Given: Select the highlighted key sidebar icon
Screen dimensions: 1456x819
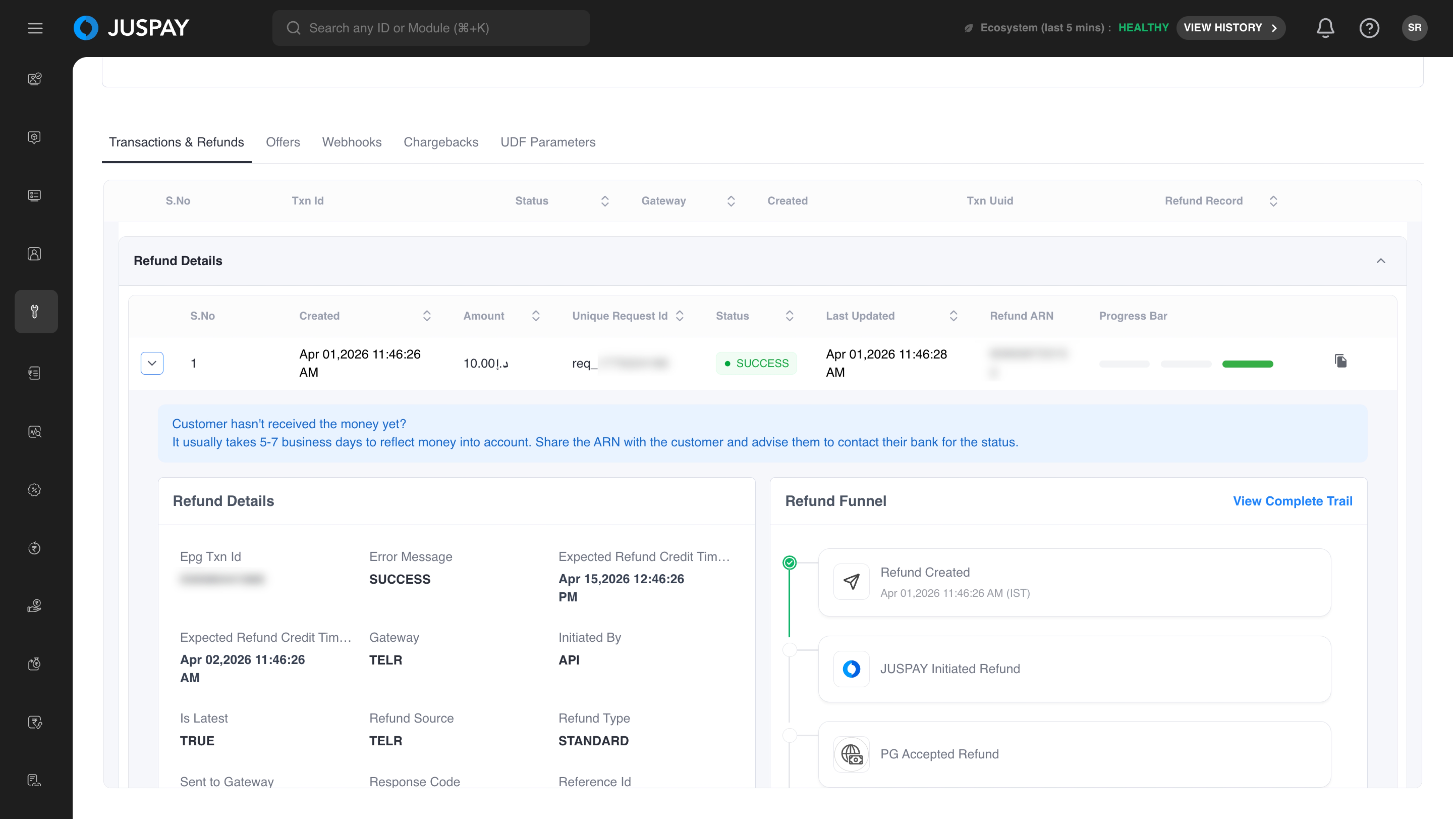Looking at the screenshot, I should 36,311.
